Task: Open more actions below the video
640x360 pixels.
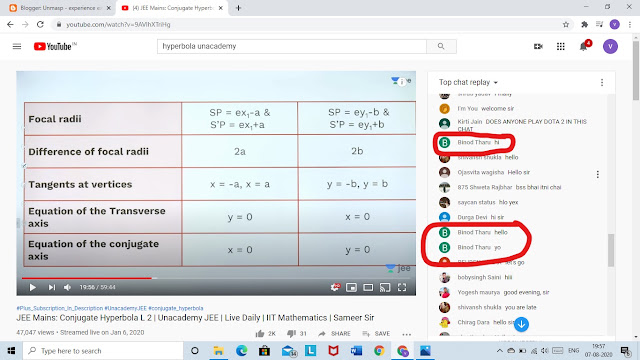Action: (x=407, y=334)
